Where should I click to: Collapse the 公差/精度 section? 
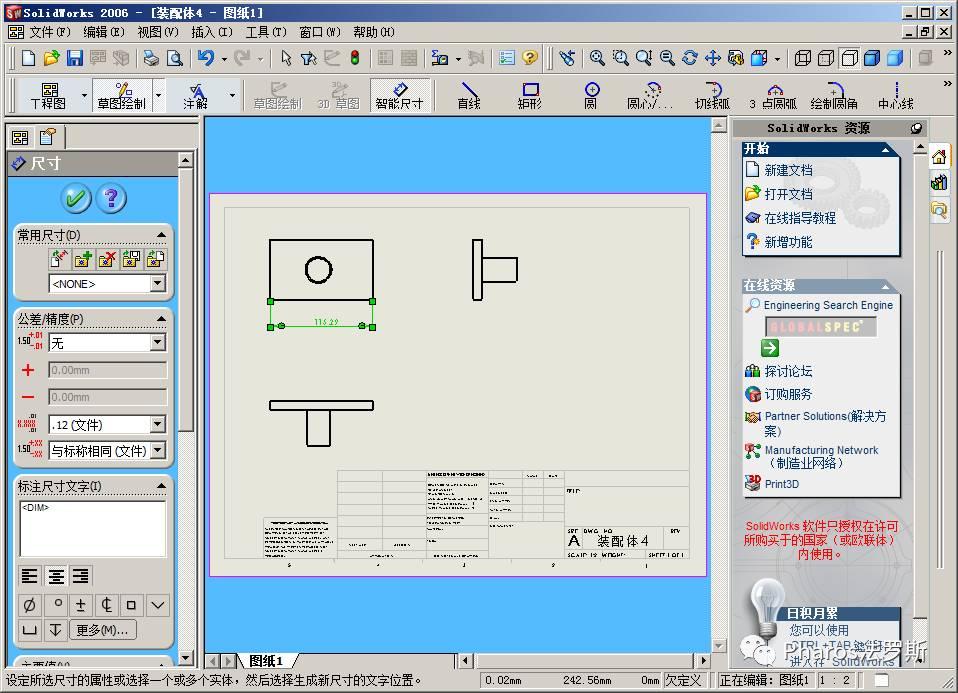coord(161,319)
